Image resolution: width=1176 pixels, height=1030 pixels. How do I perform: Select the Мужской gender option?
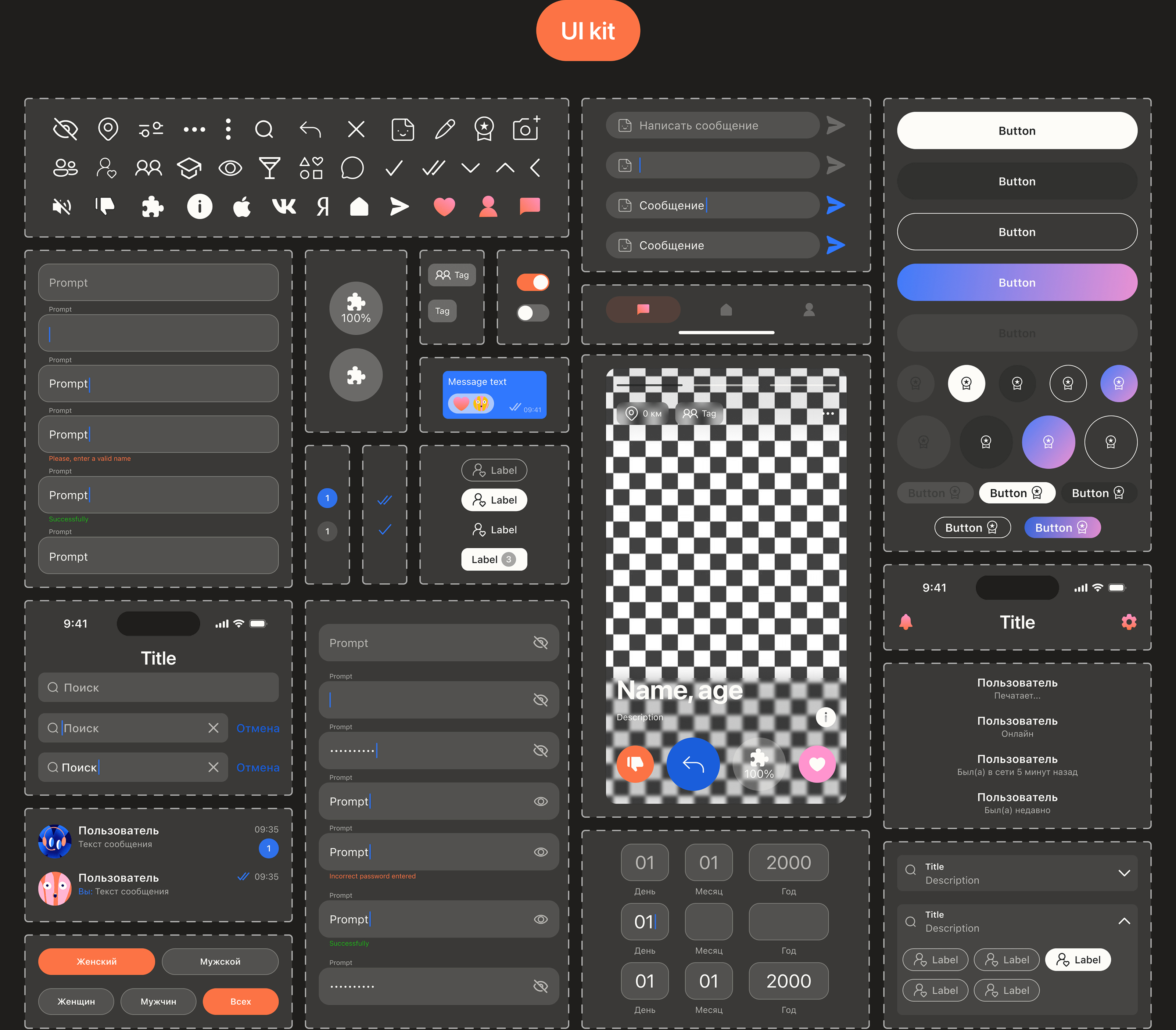pos(220,961)
